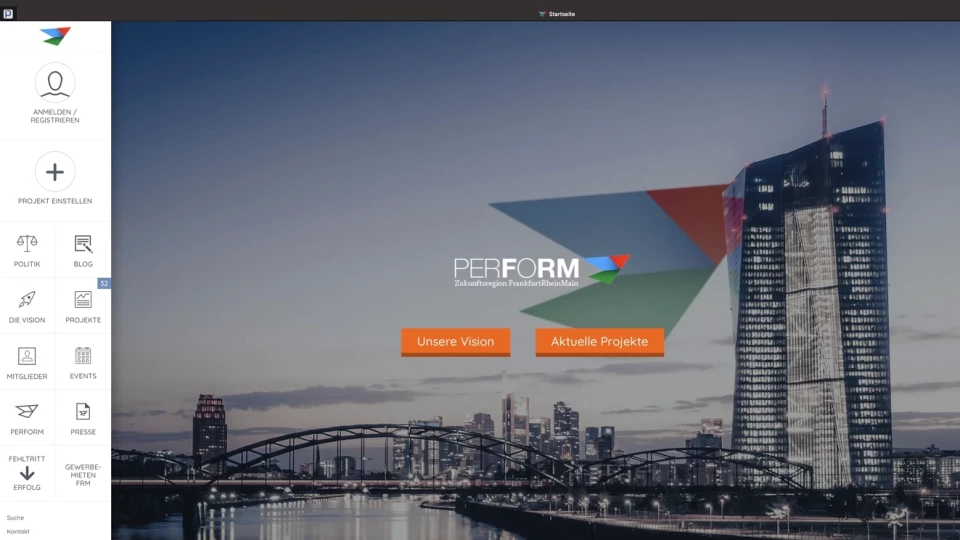Open the Gewerbemieten FRM menu tile
The width and height of the screenshot is (960, 540).
pyautogui.click(x=83, y=475)
